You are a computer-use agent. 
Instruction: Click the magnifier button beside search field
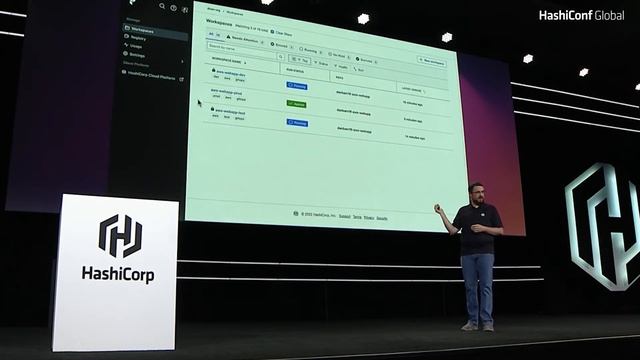[281, 57]
